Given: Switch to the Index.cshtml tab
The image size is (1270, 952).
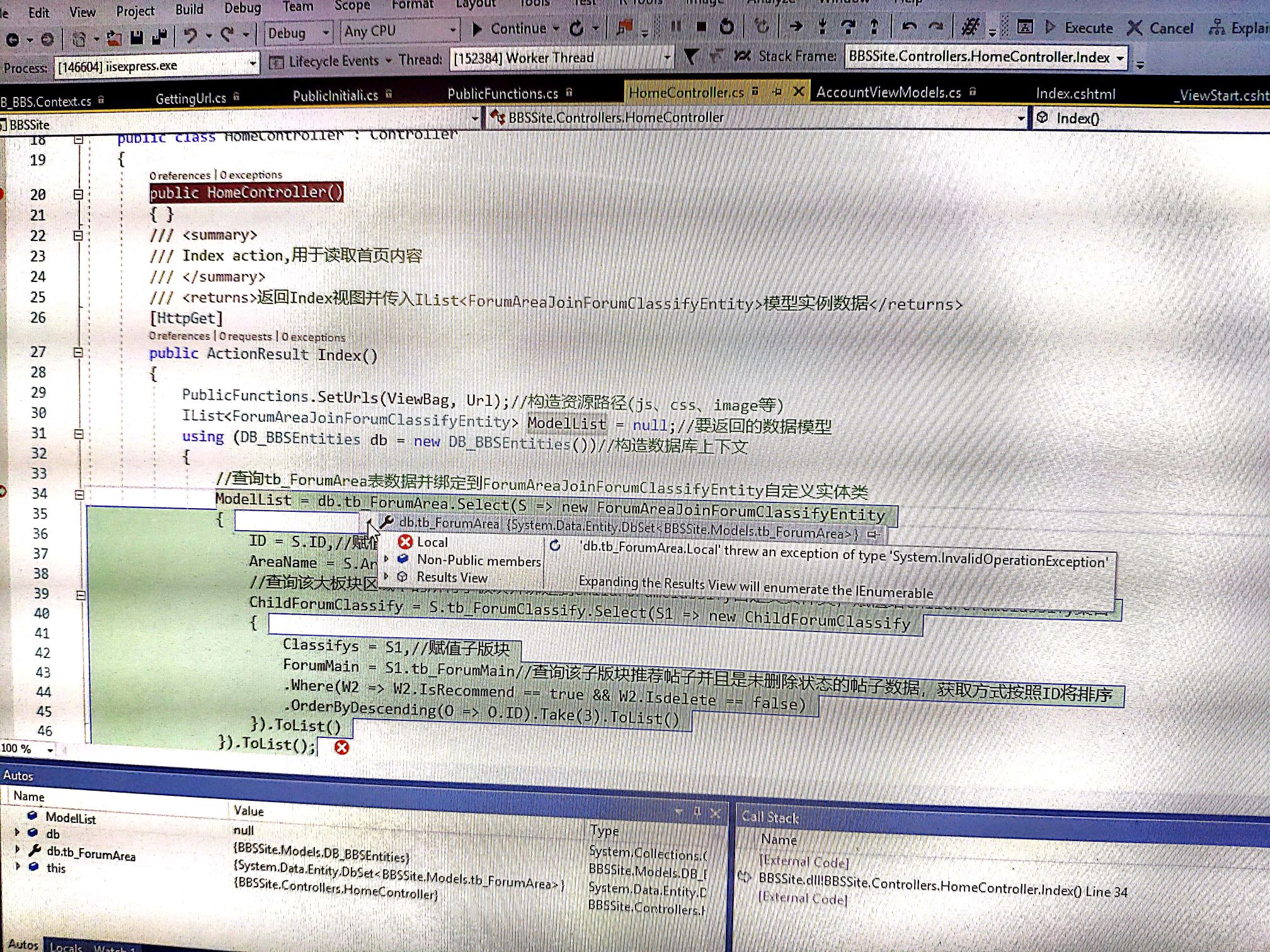Looking at the screenshot, I should (1075, 94).
